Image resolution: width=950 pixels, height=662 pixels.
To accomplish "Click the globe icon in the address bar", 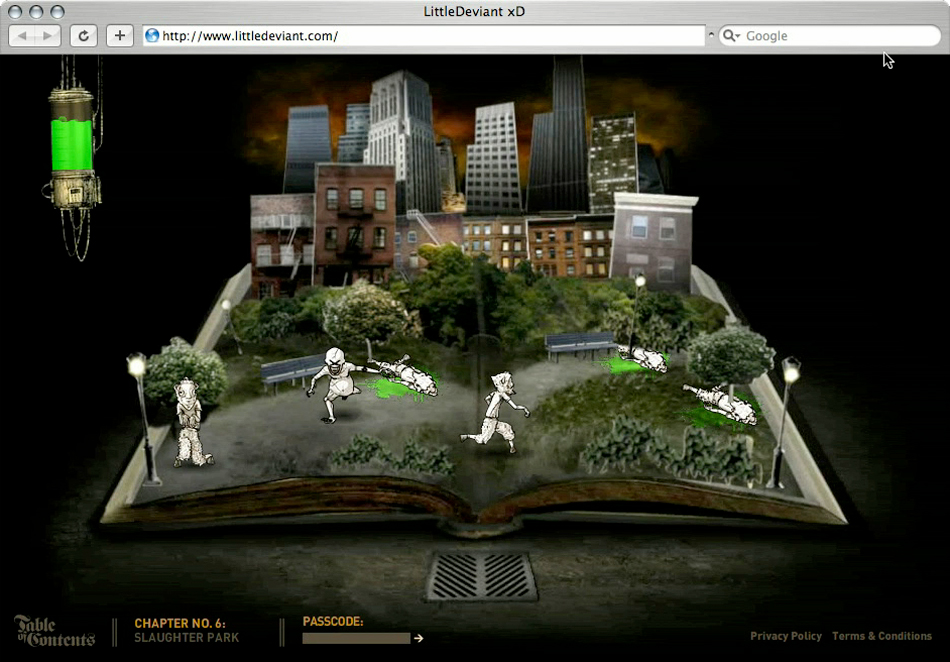I will click(152, 36).
